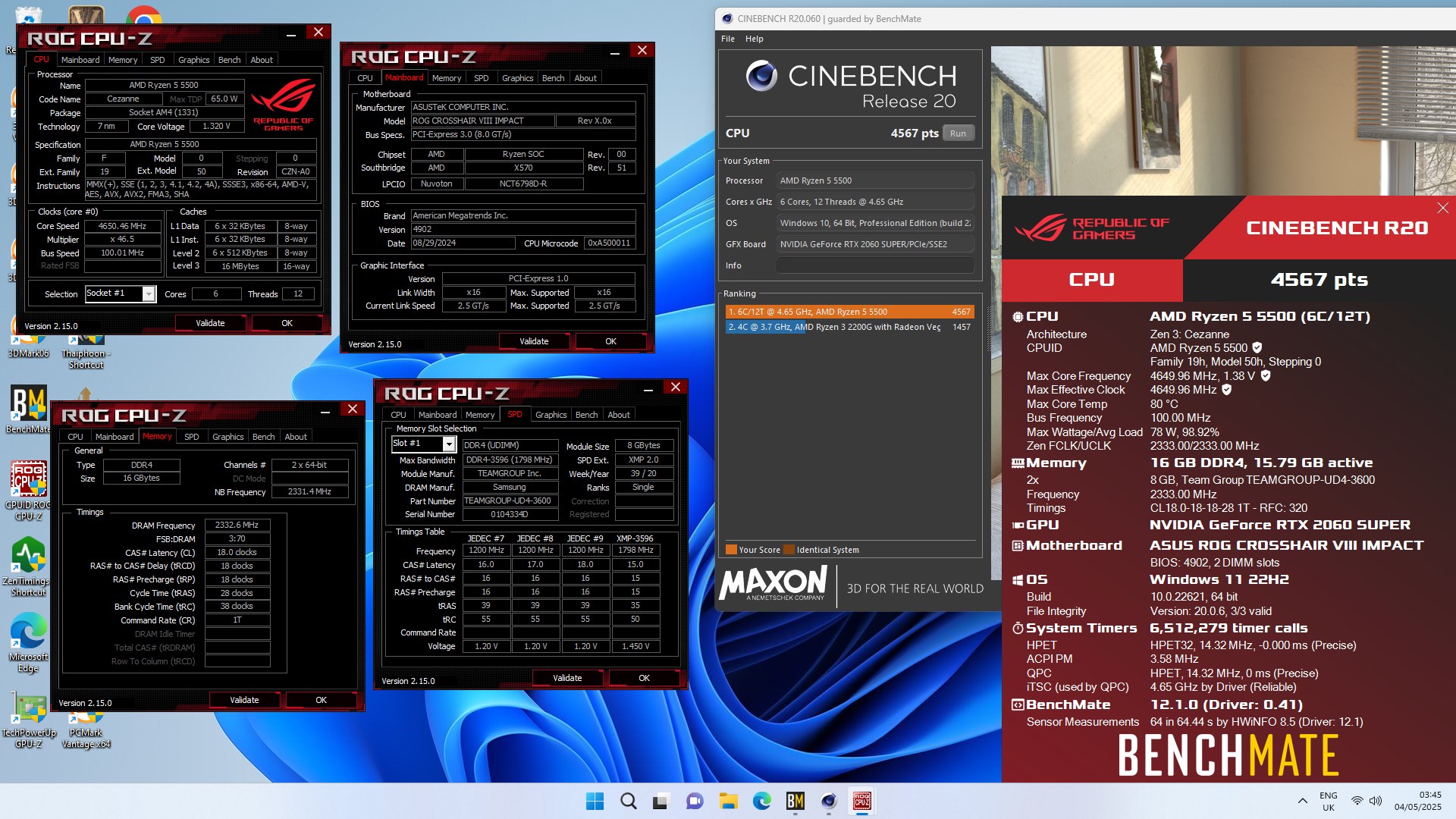The width and height of the screenshot is (1456, 819).
Task: Switch to Cinebench in the taskbar
Action: pos(828,801)
